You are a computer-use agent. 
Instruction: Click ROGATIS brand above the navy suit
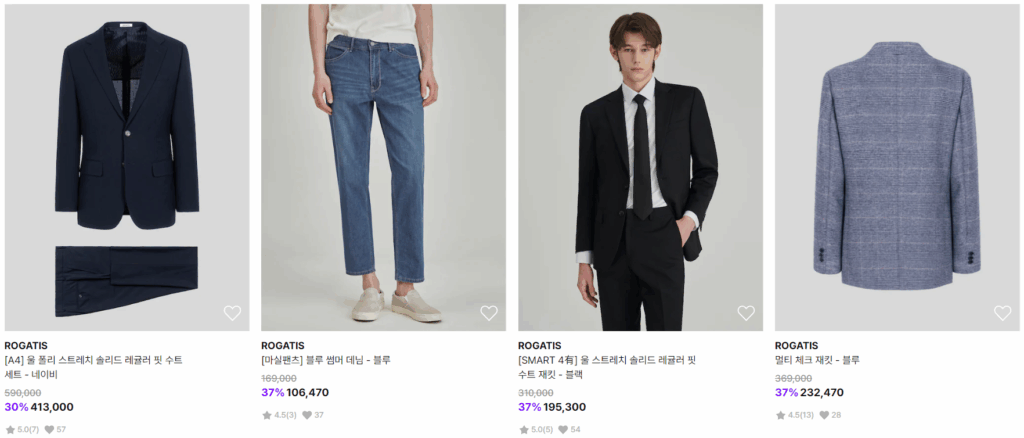(x=26, y=346)
